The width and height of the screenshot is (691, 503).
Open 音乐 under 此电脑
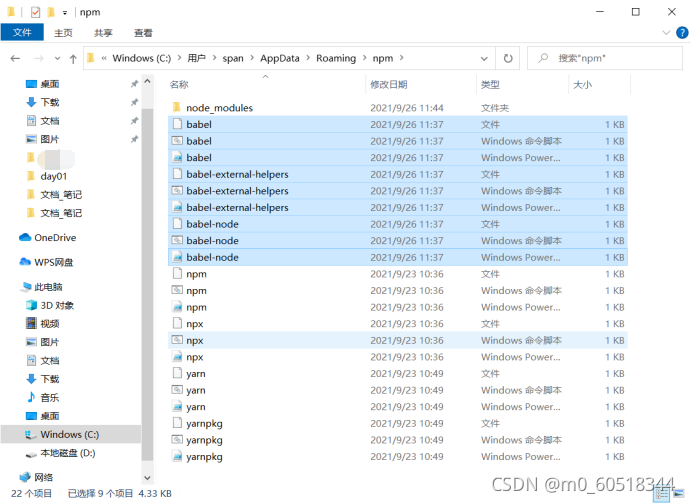tap(49, 398)
